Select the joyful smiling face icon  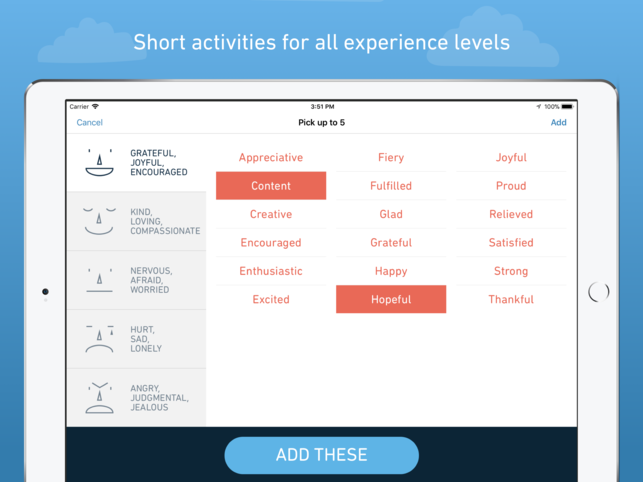pyautogui.click(x=98, y=163)
